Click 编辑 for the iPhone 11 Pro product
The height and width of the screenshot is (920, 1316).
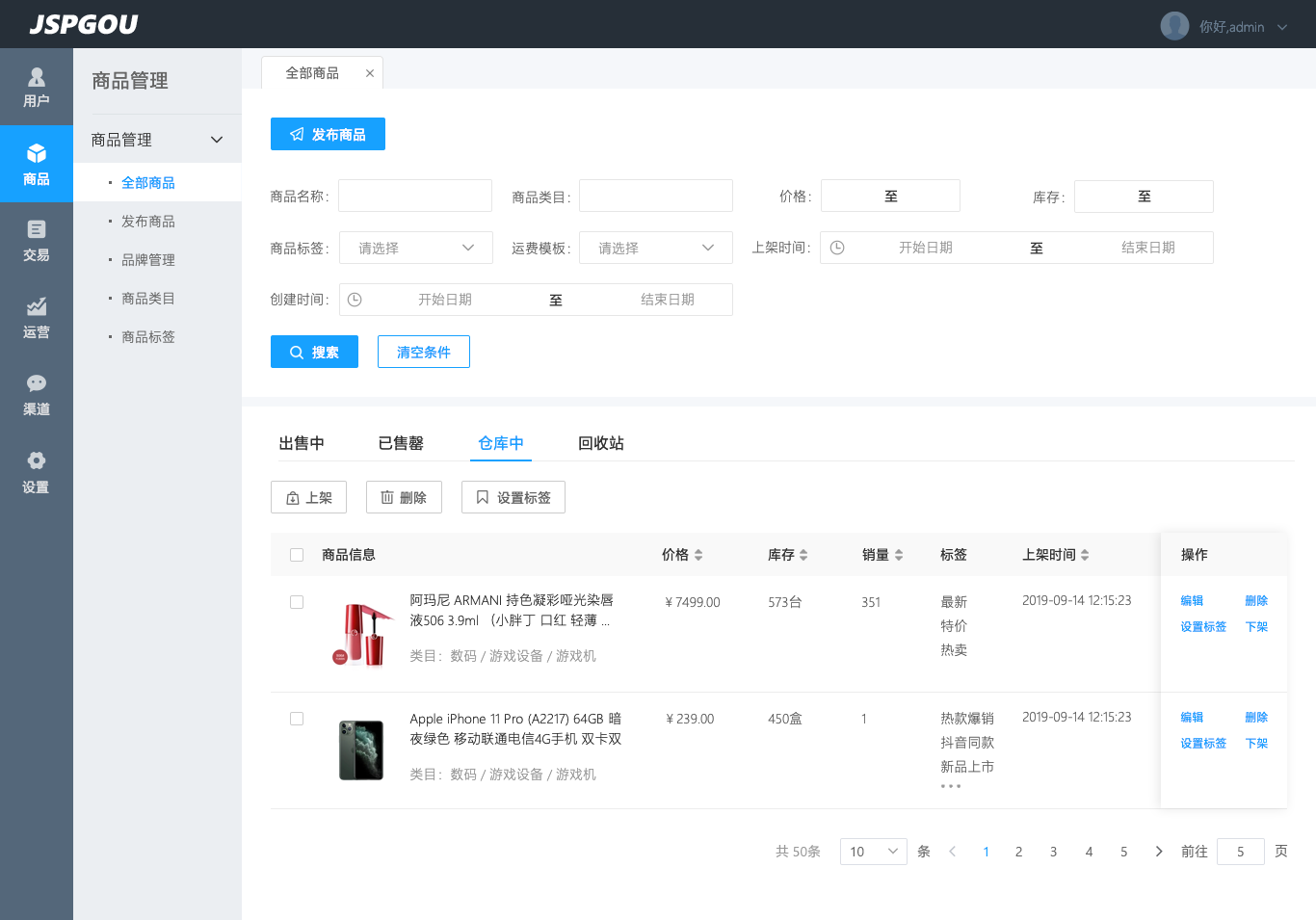click(x=1191, y=717)
